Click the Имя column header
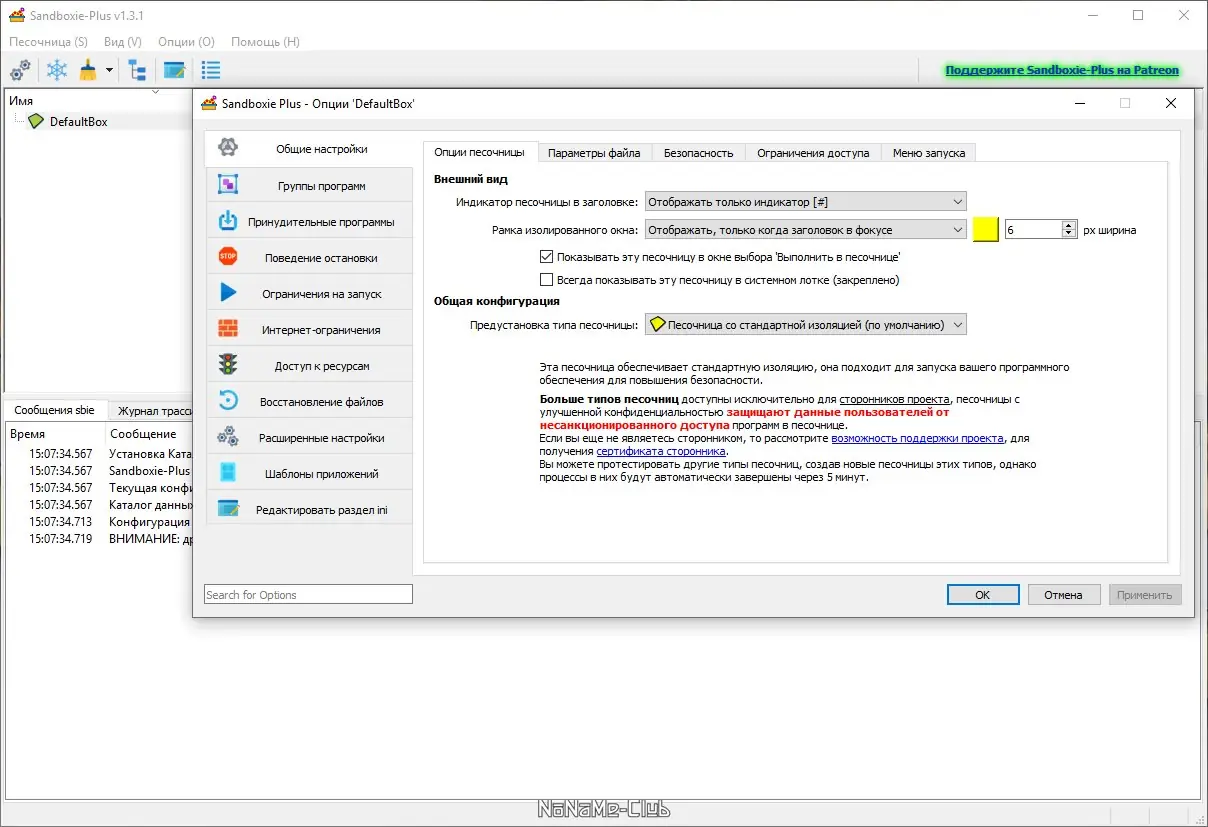Image resolution: width=1208 pixels, height=827 pixels. pos(21,101)
